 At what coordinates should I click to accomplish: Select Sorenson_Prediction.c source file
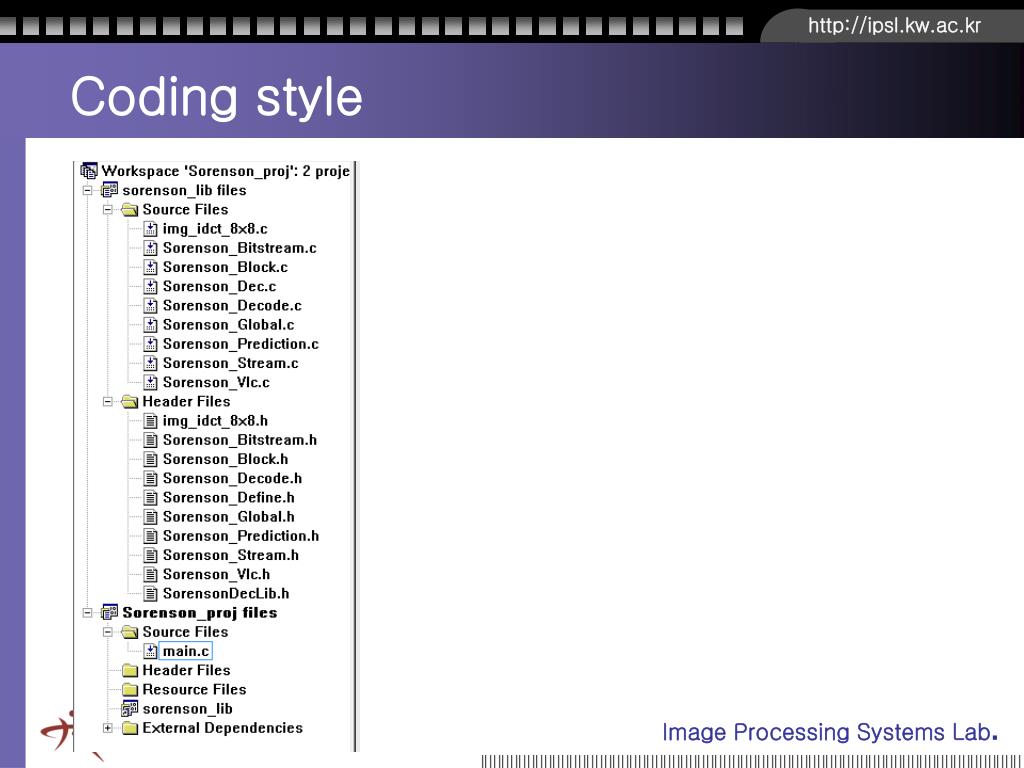click(241, 344)
